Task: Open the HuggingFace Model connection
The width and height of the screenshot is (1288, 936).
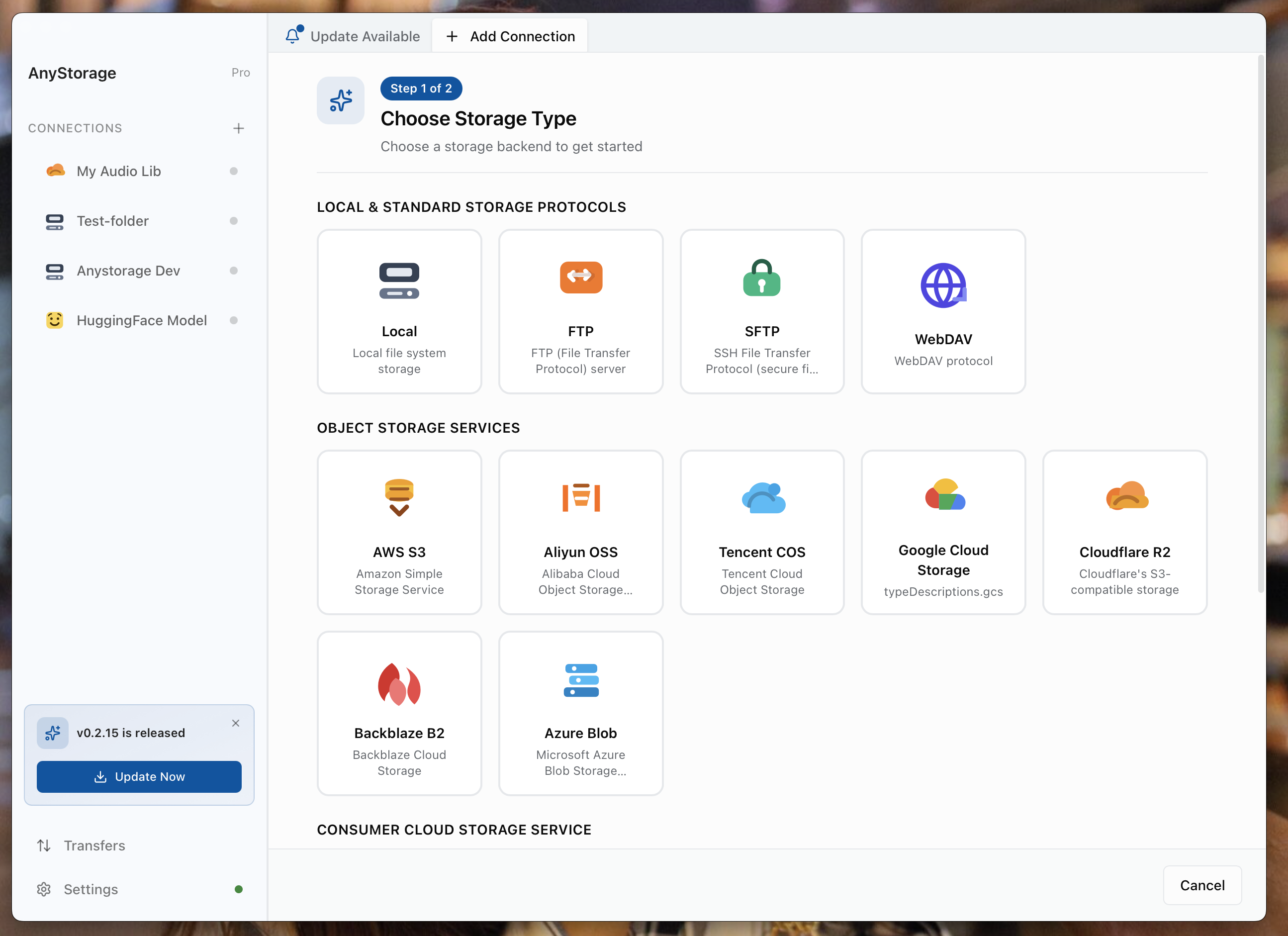Action: [x=141, y=320]
